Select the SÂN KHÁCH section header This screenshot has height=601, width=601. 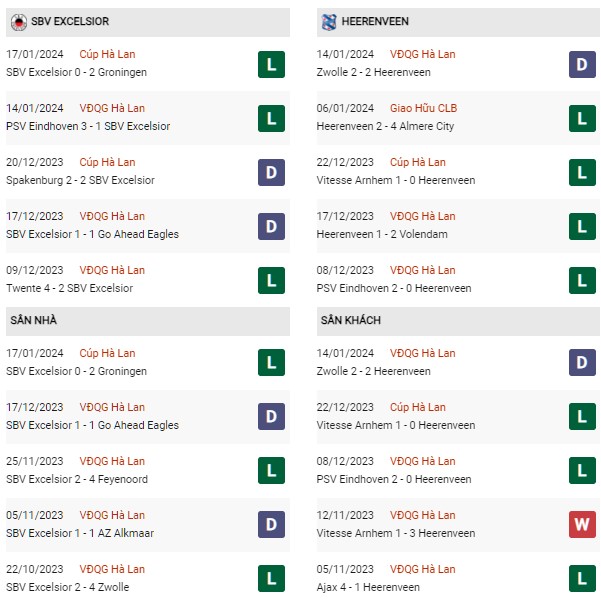click(x=351, y=320)
